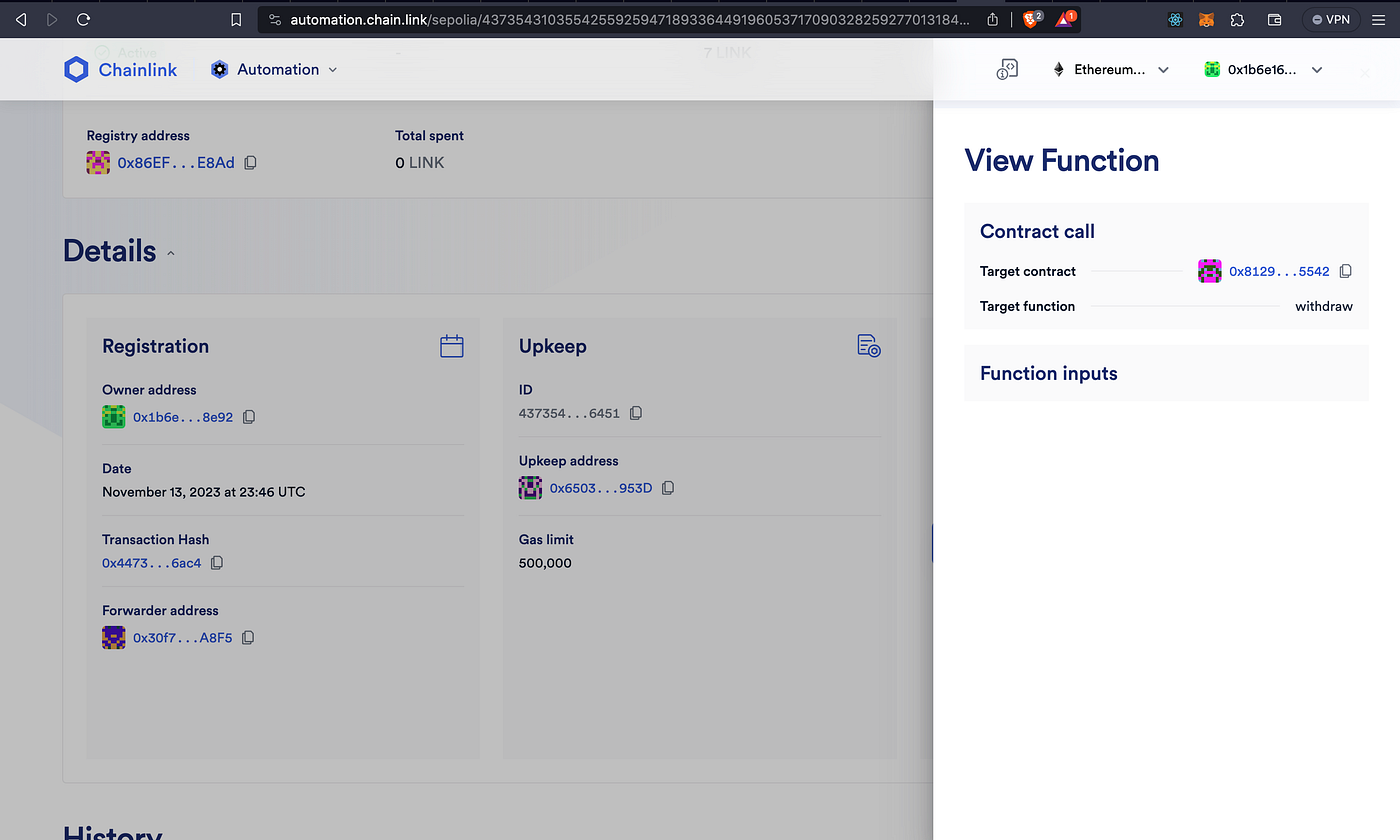Click the docs code icon in header
The height and width of the screenshot is (840, 1400).
1007,69
